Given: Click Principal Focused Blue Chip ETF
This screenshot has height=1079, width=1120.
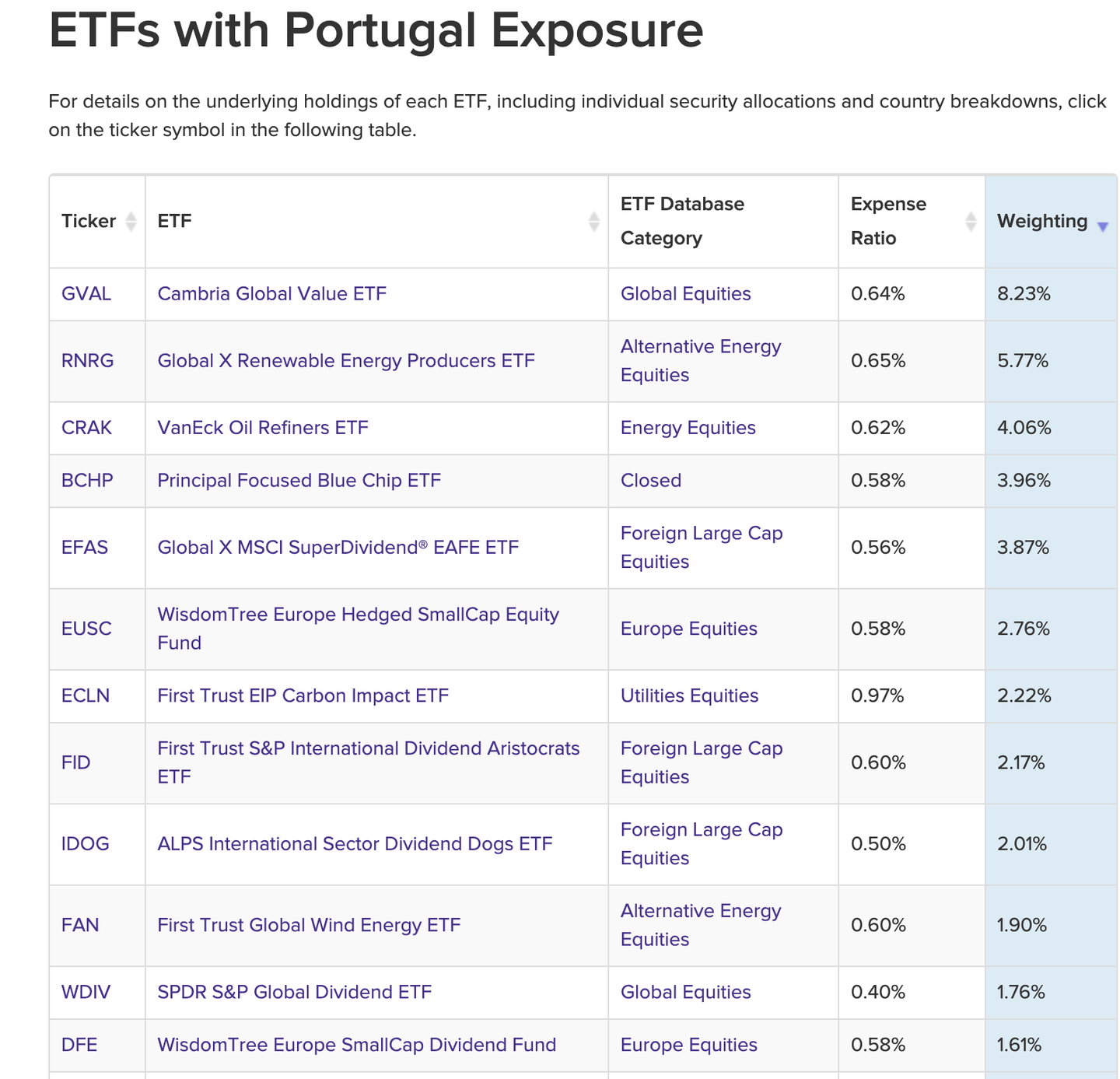Looking at the screenshot, I should (299, 481).
